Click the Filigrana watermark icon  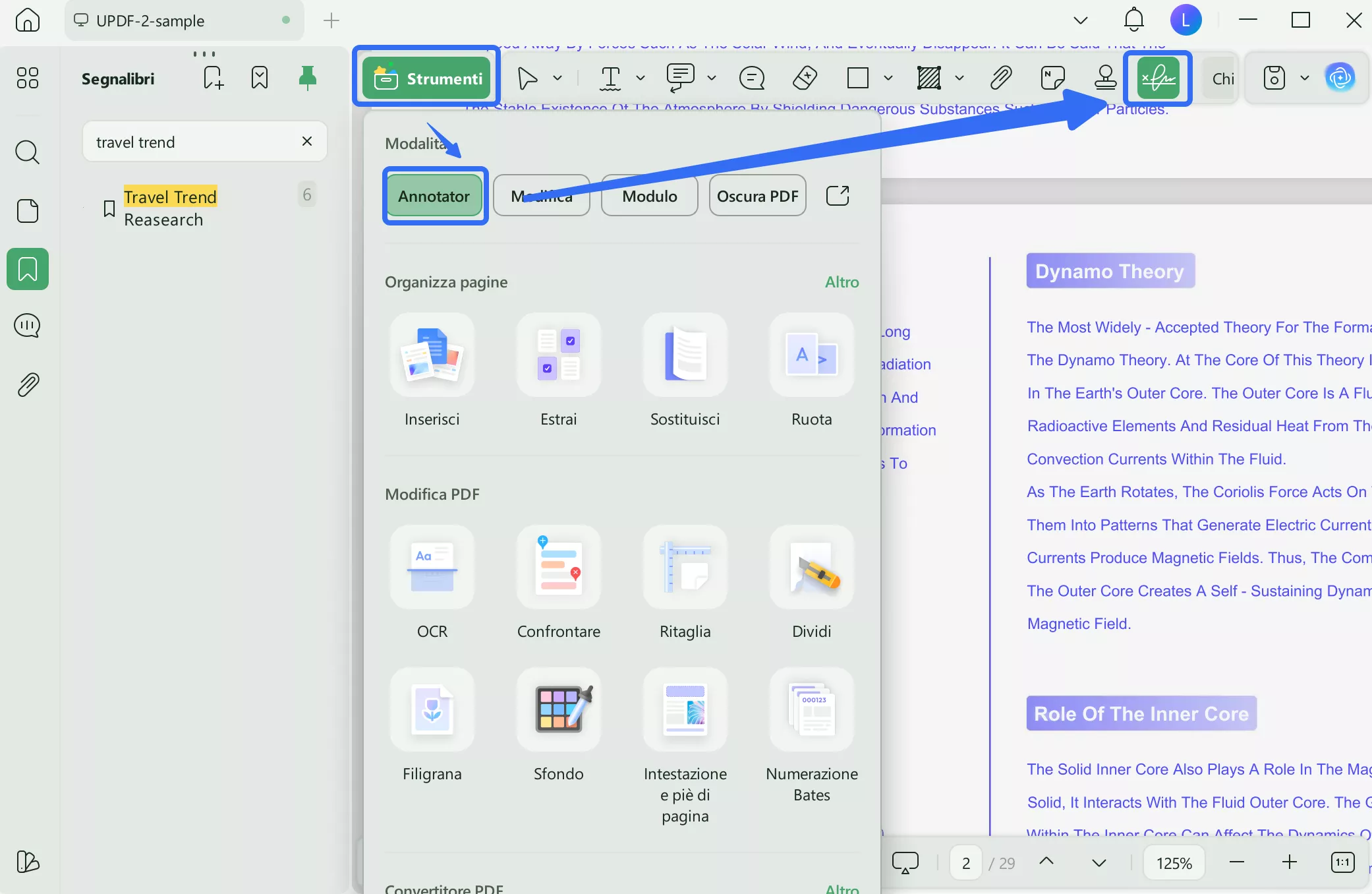pos(432,710)
